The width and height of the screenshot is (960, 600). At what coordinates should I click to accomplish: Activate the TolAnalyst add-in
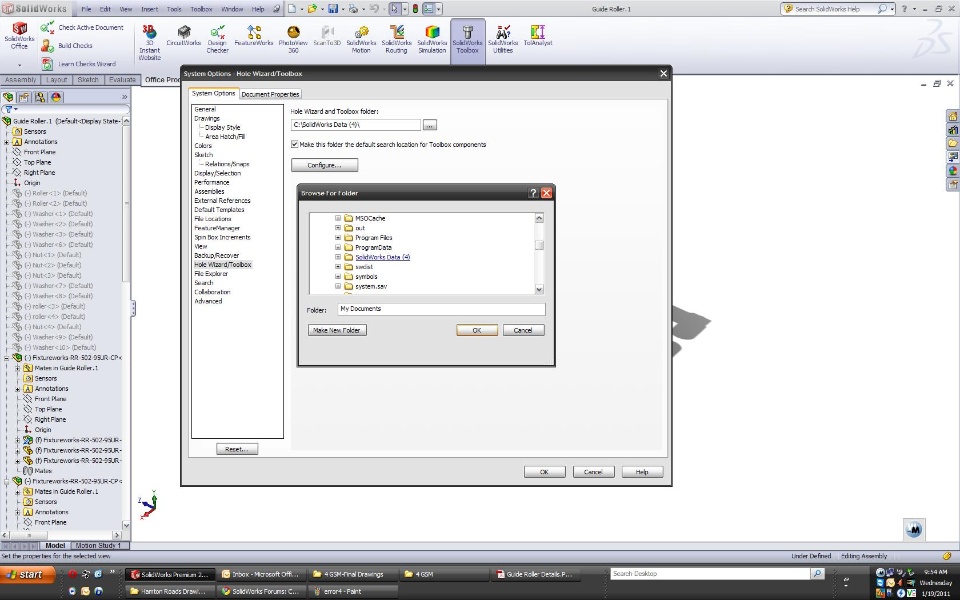click(x=538, y=36)
